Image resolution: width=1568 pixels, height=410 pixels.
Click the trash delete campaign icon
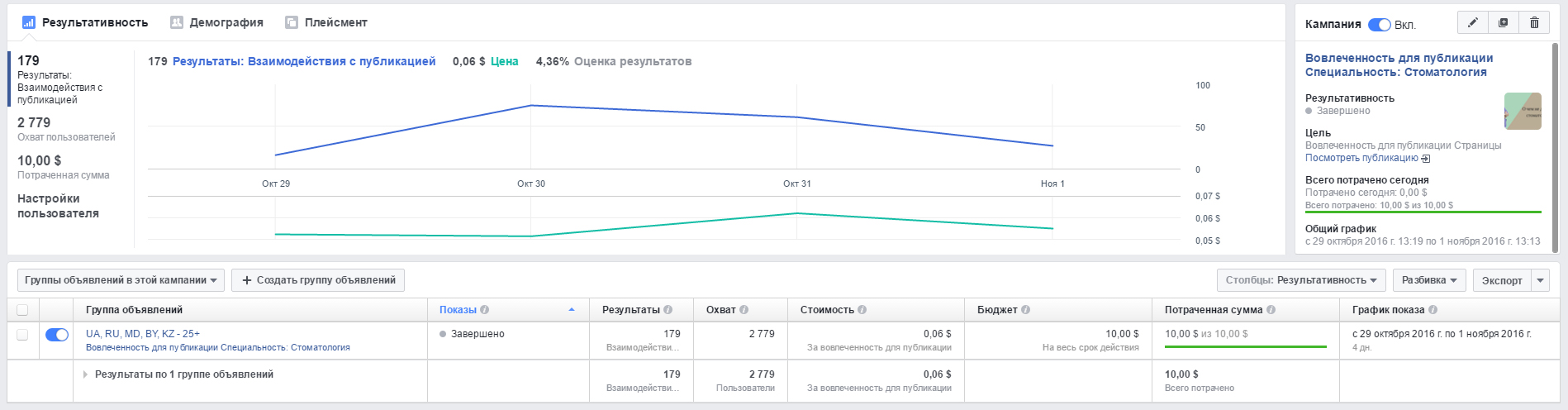tap(1534, 23)
